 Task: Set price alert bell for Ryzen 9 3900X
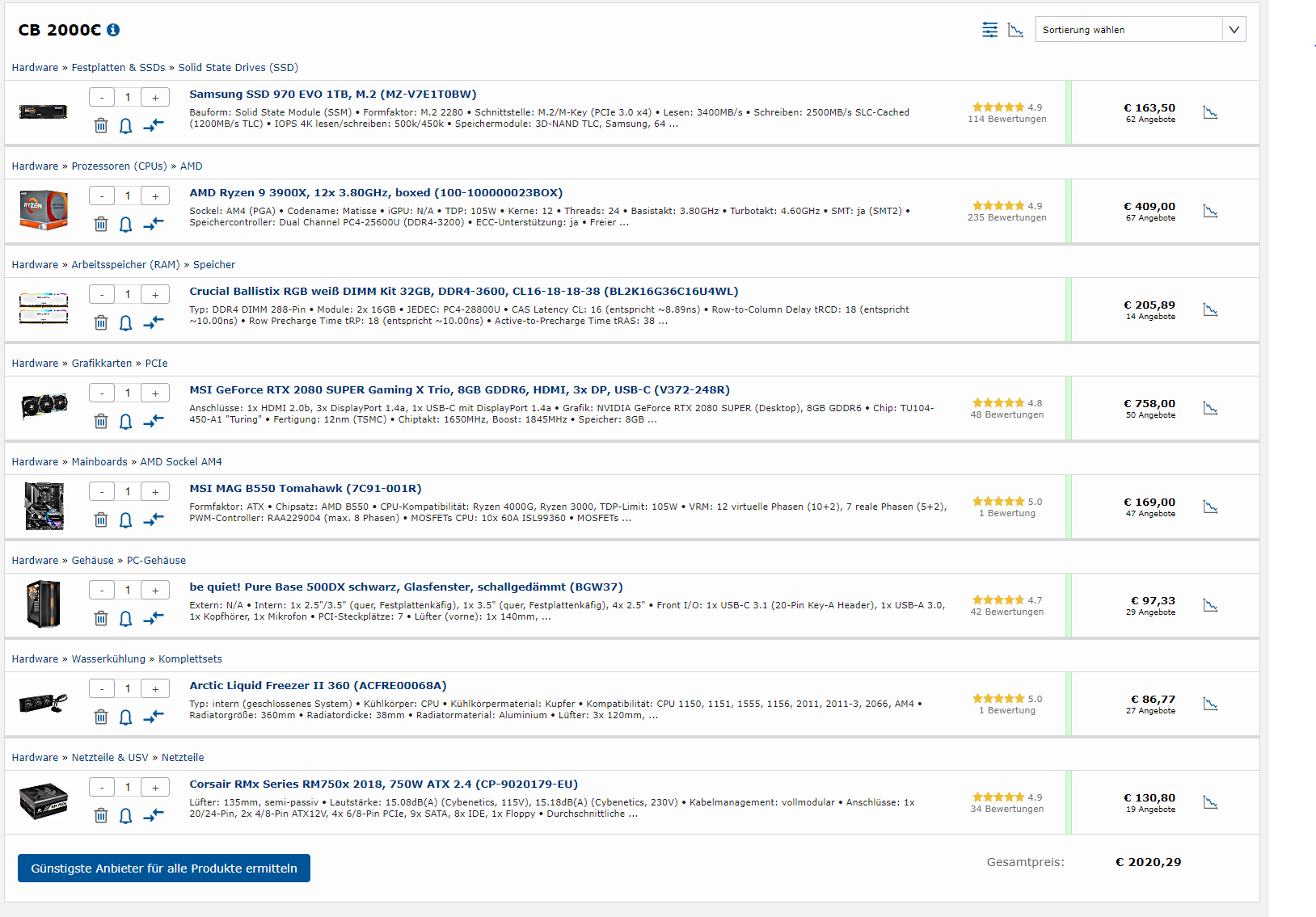click(126, 224)
